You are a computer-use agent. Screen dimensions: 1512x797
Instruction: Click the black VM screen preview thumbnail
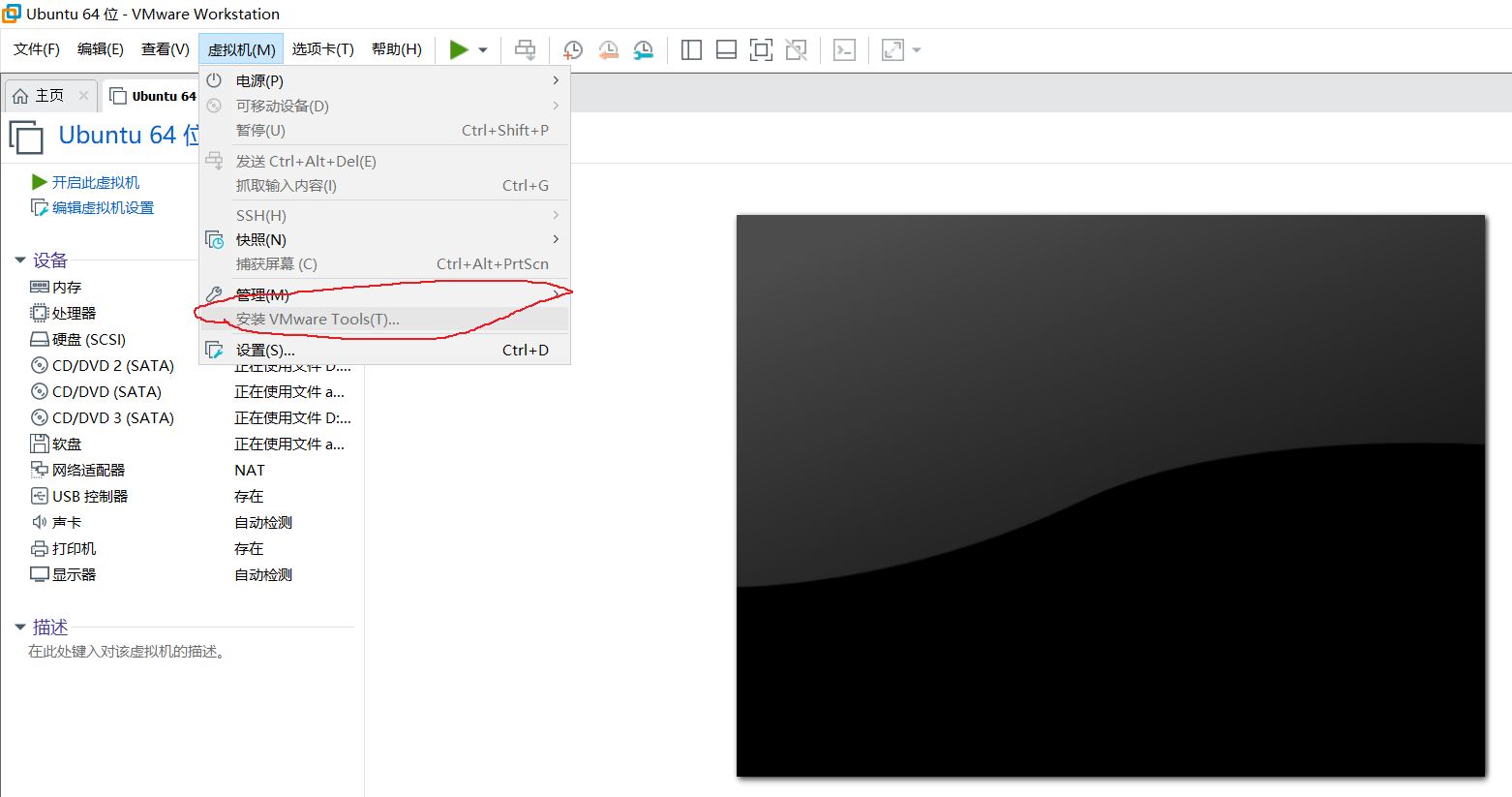(1110, 495)
